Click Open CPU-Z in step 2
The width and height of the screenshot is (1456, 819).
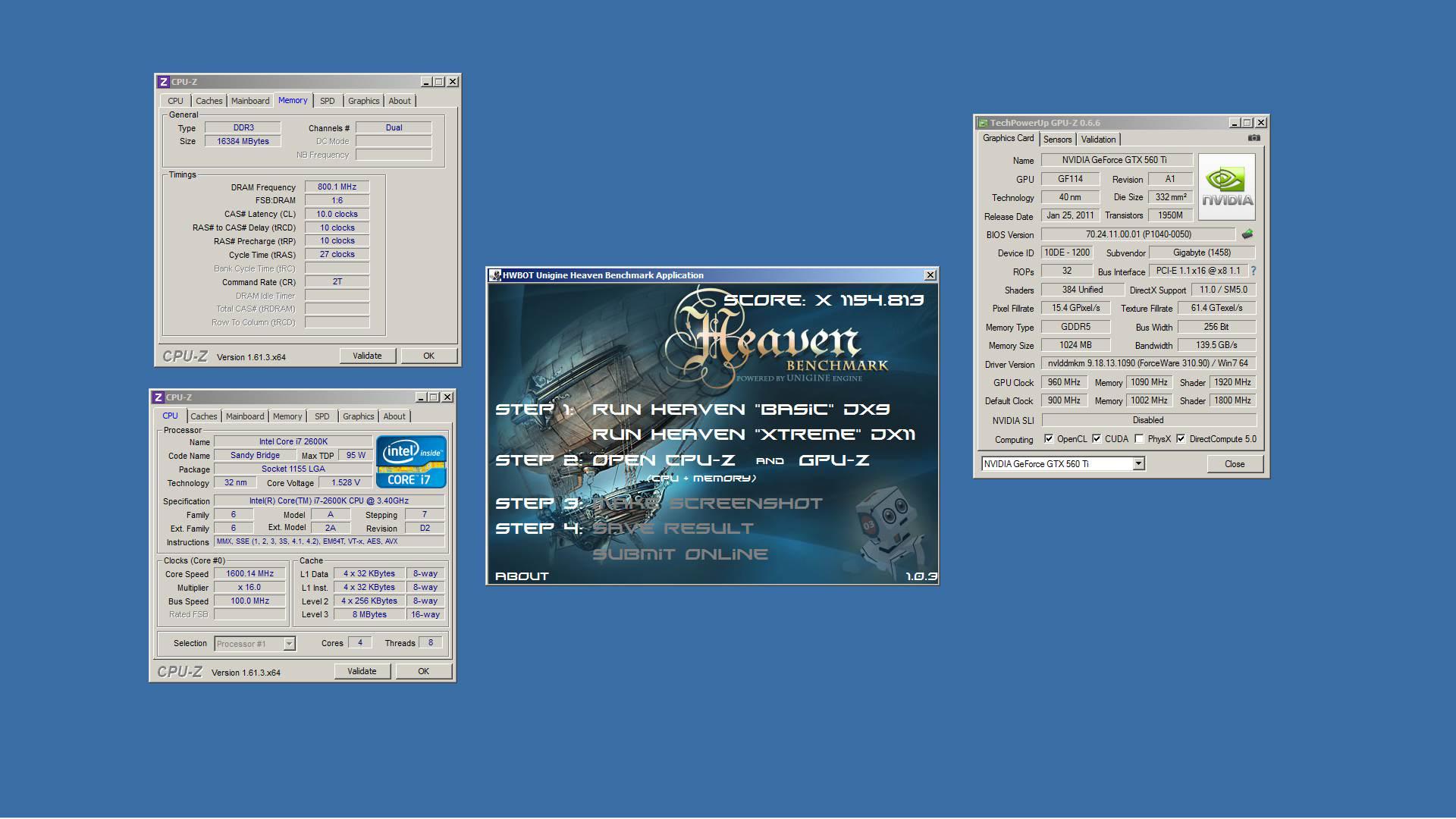tap(664, 460)
